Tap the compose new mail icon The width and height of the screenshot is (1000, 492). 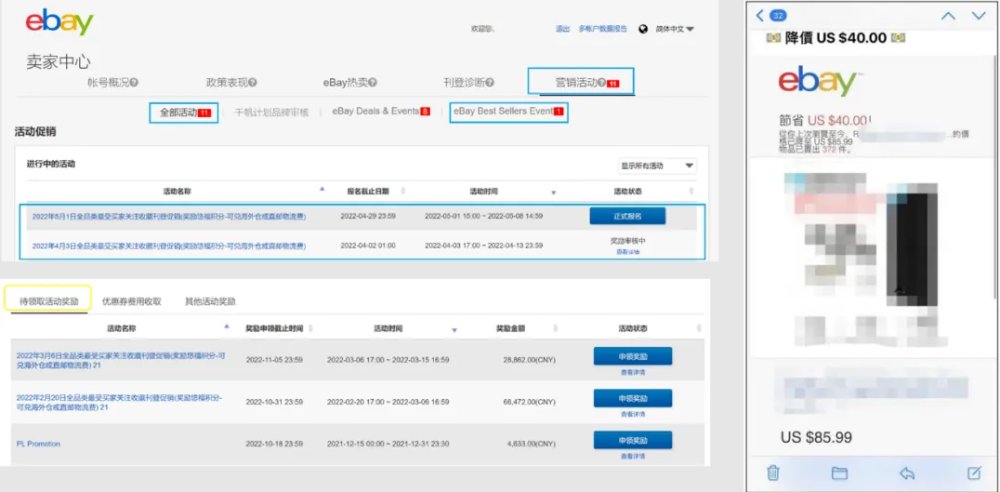click(974, 473)
